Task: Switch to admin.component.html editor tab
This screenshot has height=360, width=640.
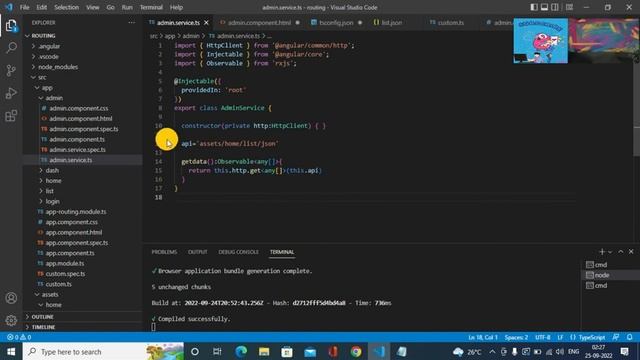Action: (x=259, y=23)
